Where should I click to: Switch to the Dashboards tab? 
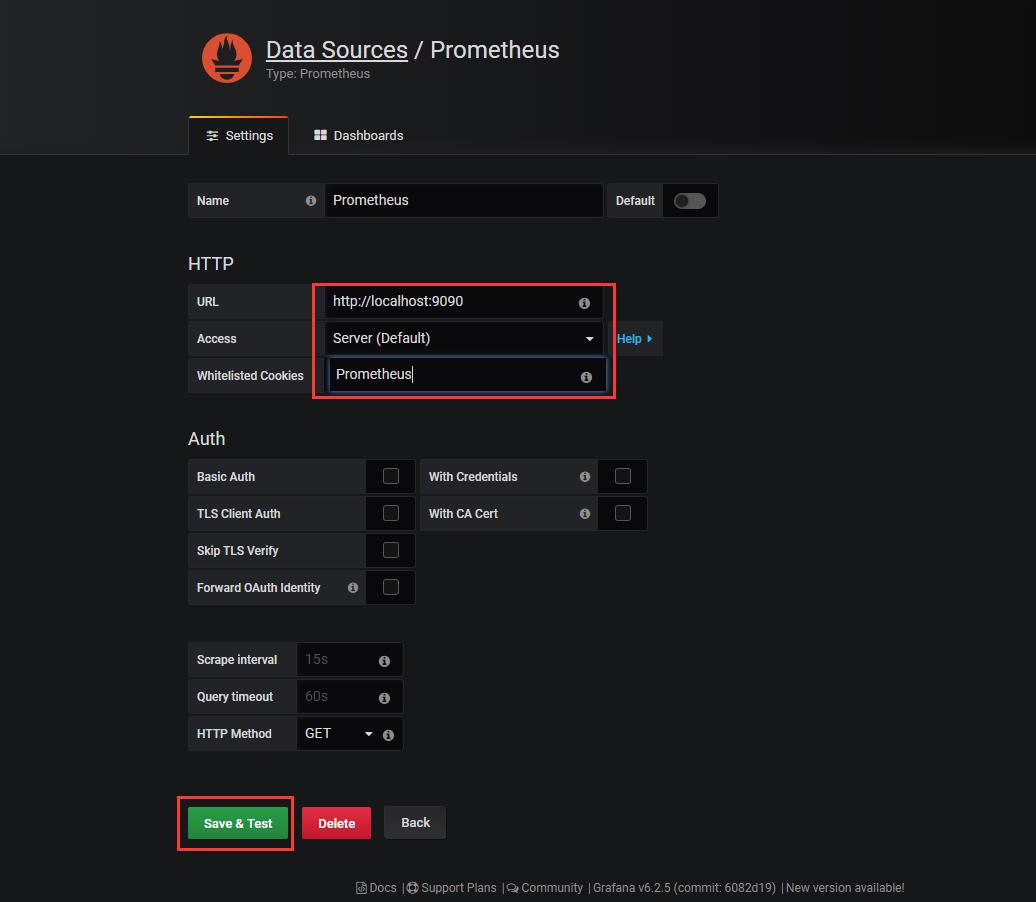click(358, 135)
